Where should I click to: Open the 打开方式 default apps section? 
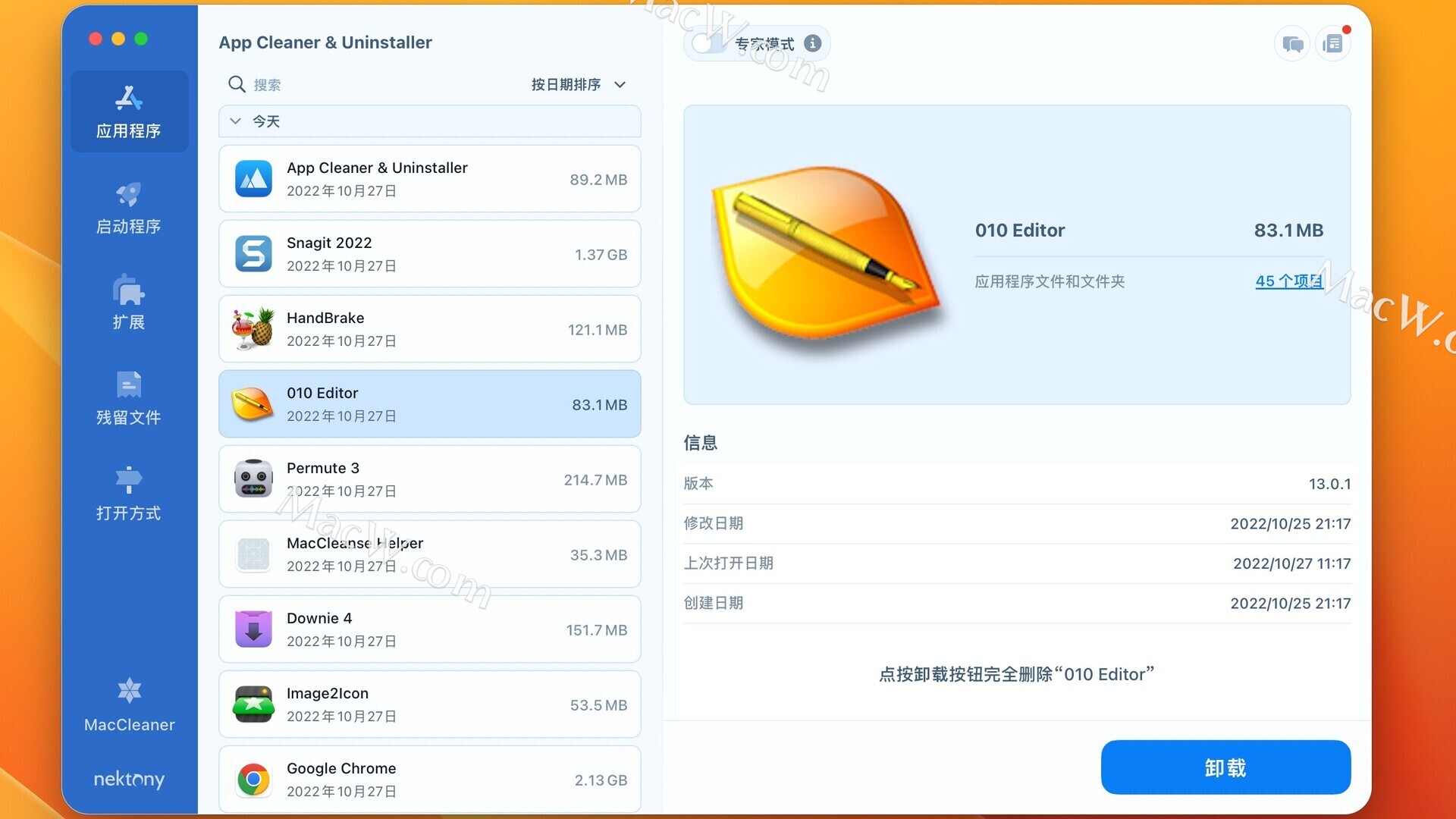coord(129,493)
